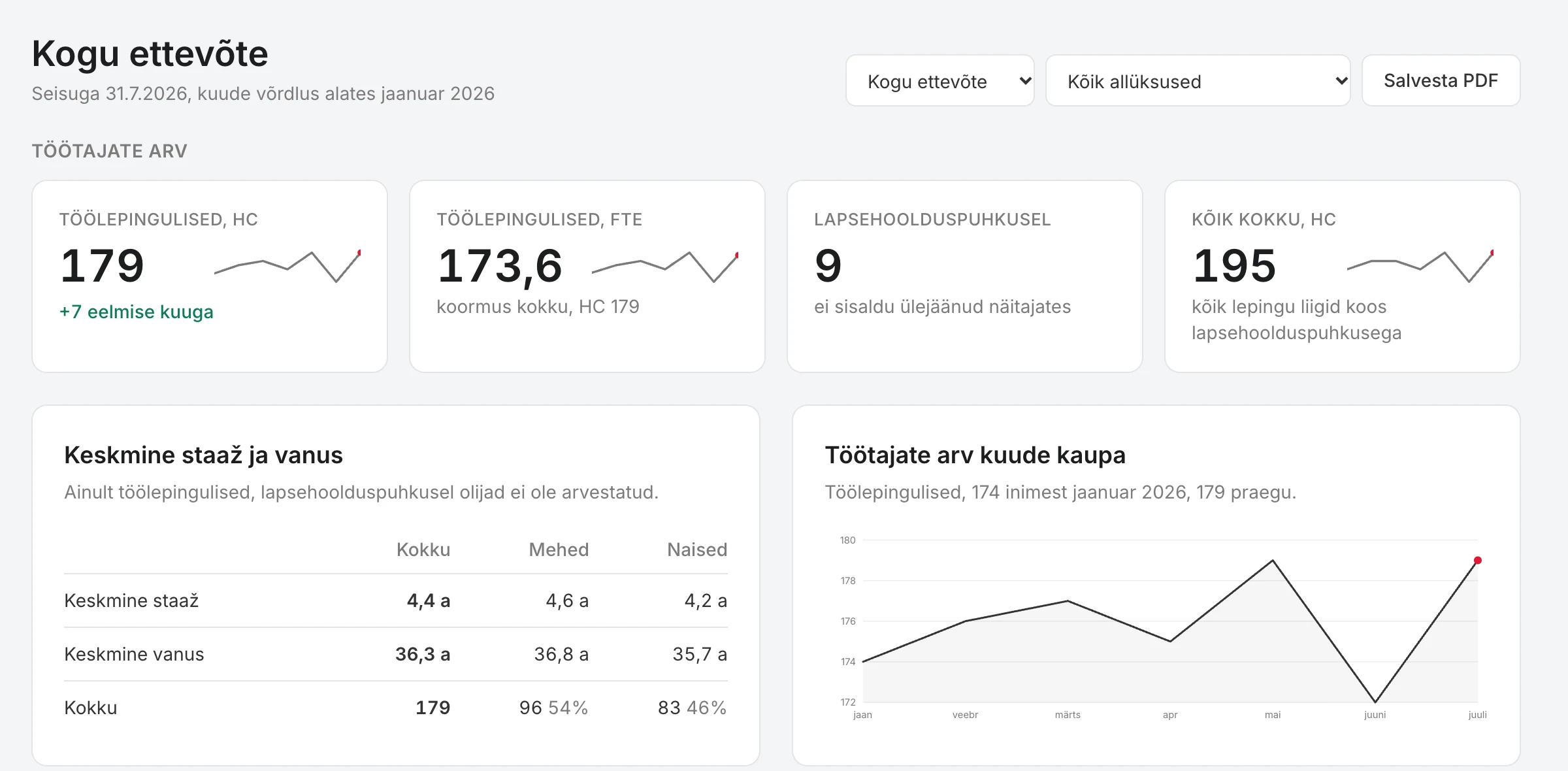Click "koormus kokku, HC 179" text

click(538, 306)
